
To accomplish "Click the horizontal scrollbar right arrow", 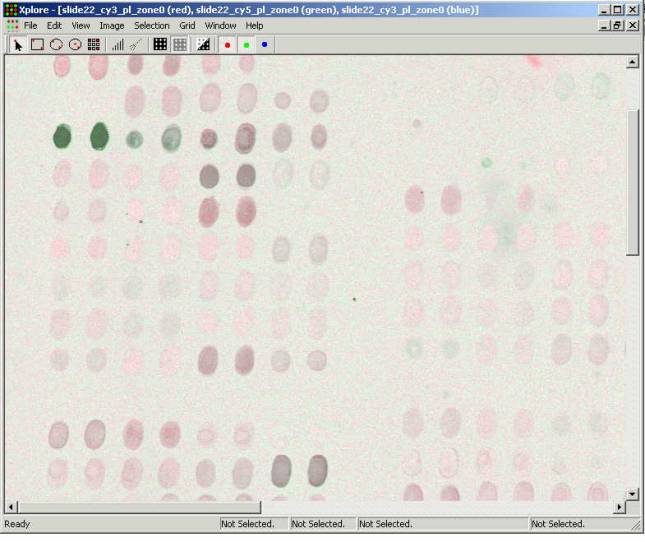I will tap(619, 507).
